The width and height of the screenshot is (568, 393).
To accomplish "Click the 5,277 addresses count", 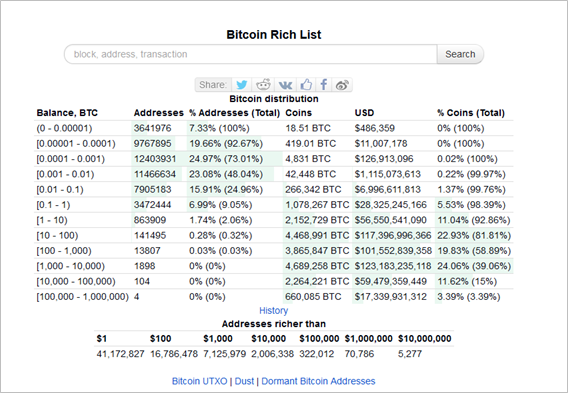I will coord(410,354).
